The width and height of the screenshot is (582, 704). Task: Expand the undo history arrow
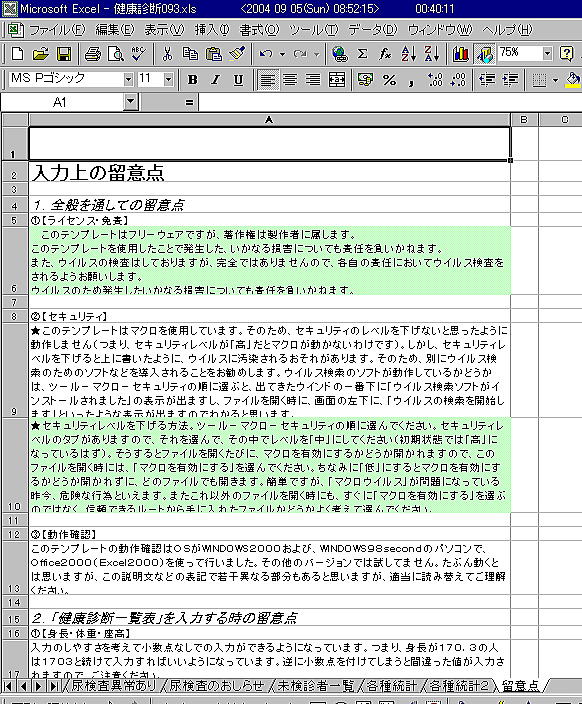pos(282,54)
